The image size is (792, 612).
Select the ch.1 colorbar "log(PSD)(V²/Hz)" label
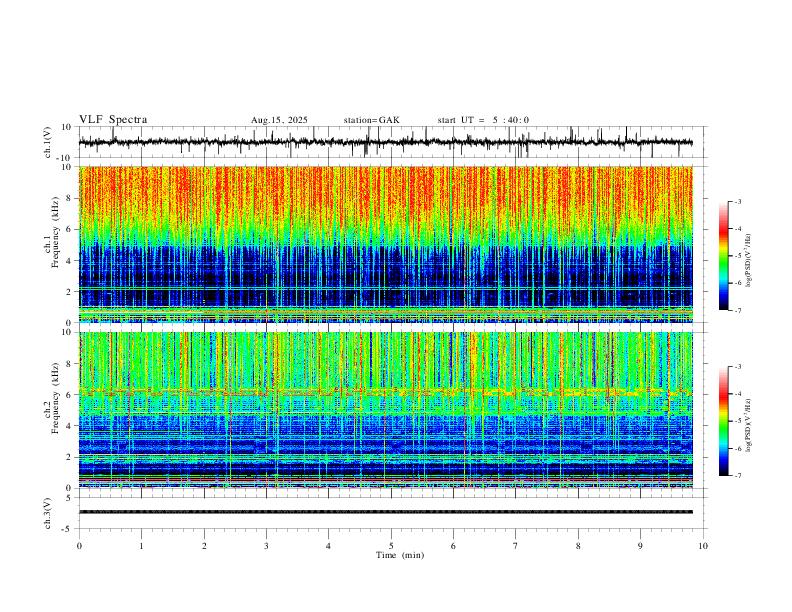(749, 261)
